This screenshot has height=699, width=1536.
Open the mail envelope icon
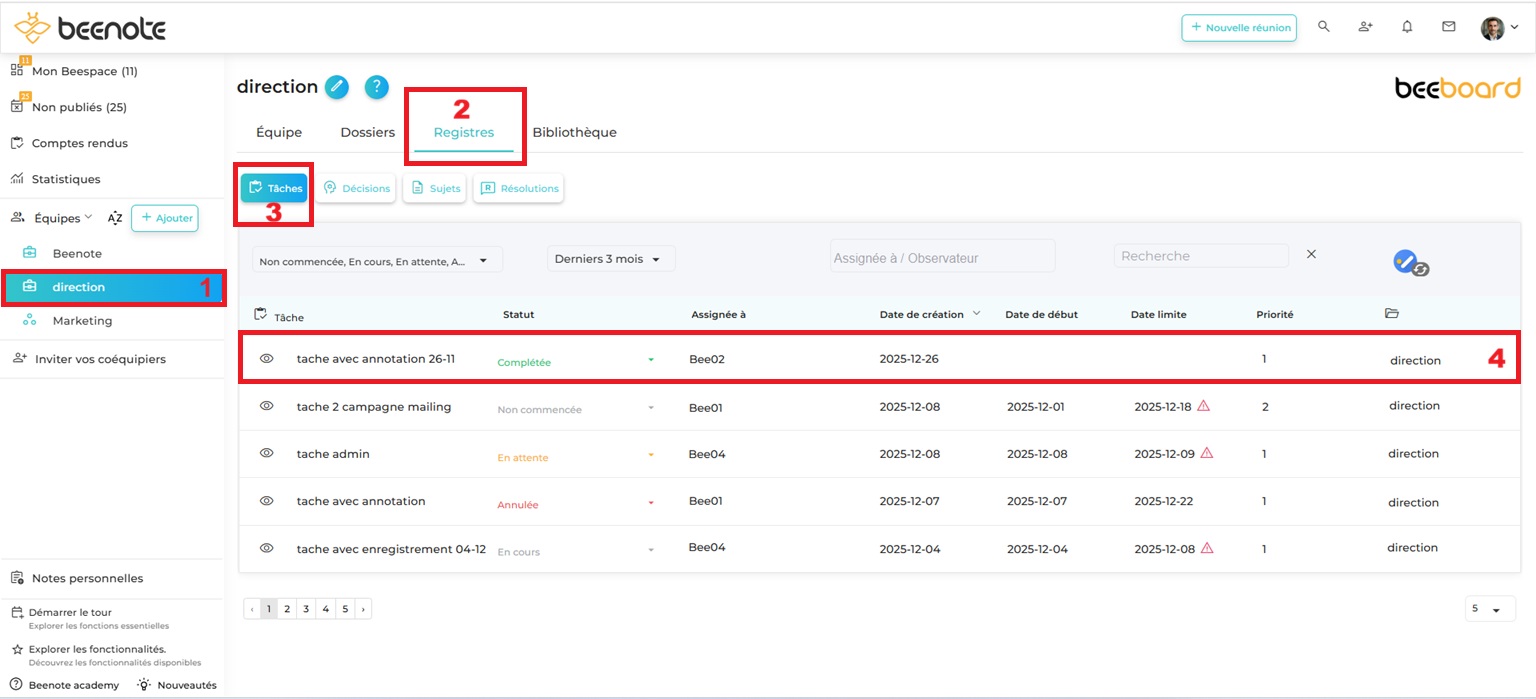tap(1448, 27)
